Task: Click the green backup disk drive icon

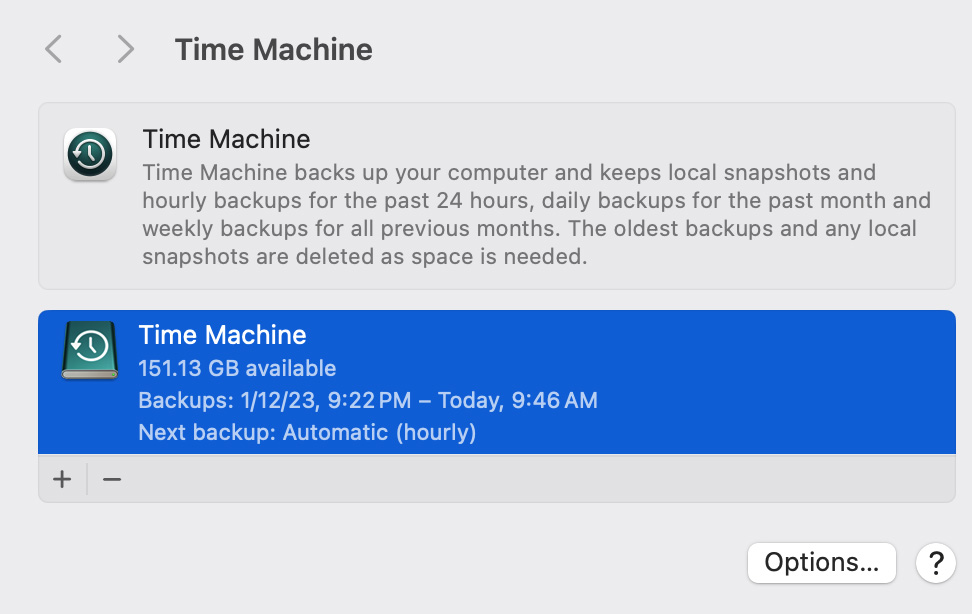Action: click(x=90, y=349)
